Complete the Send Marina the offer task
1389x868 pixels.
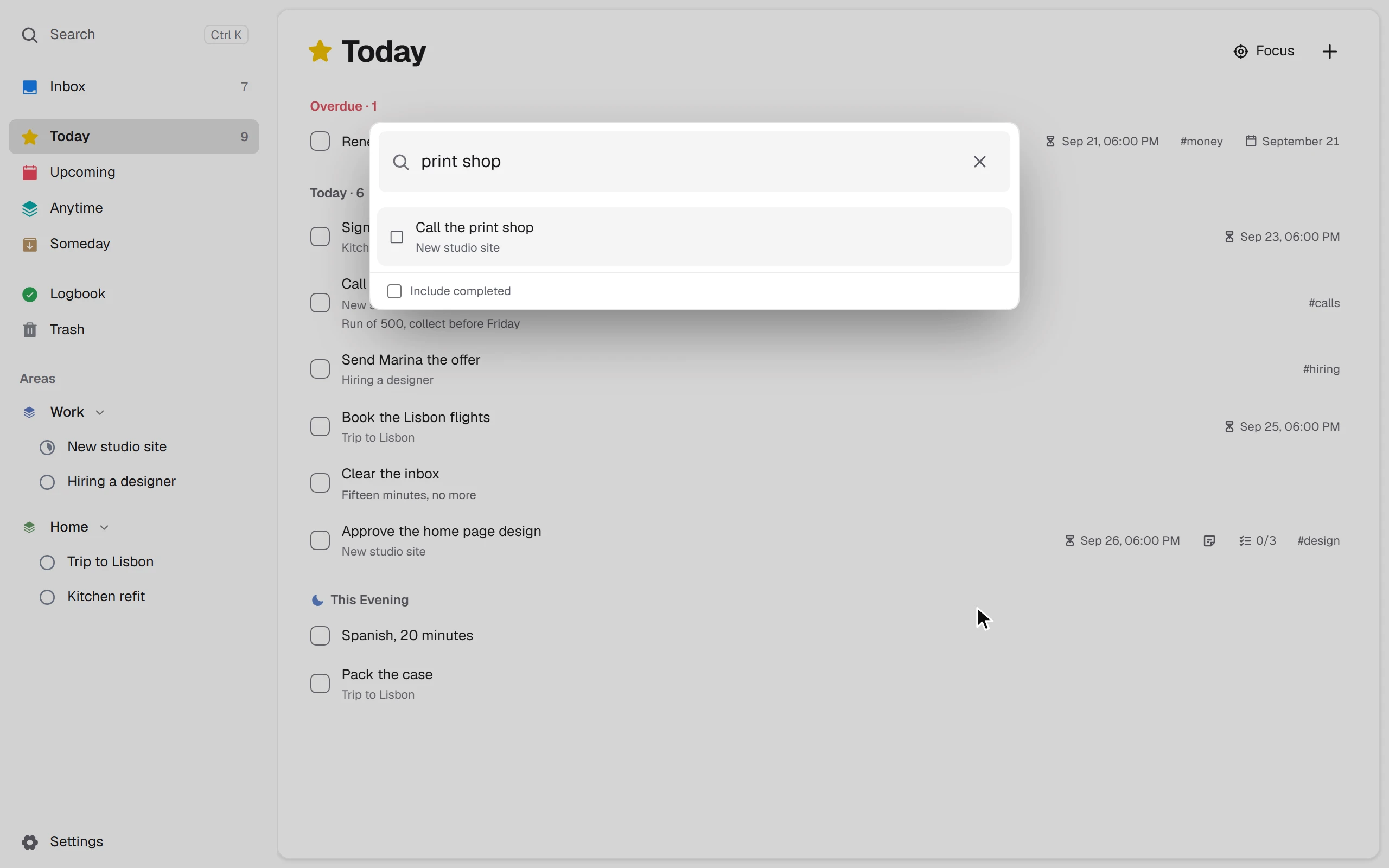click(x=320, y=369)
